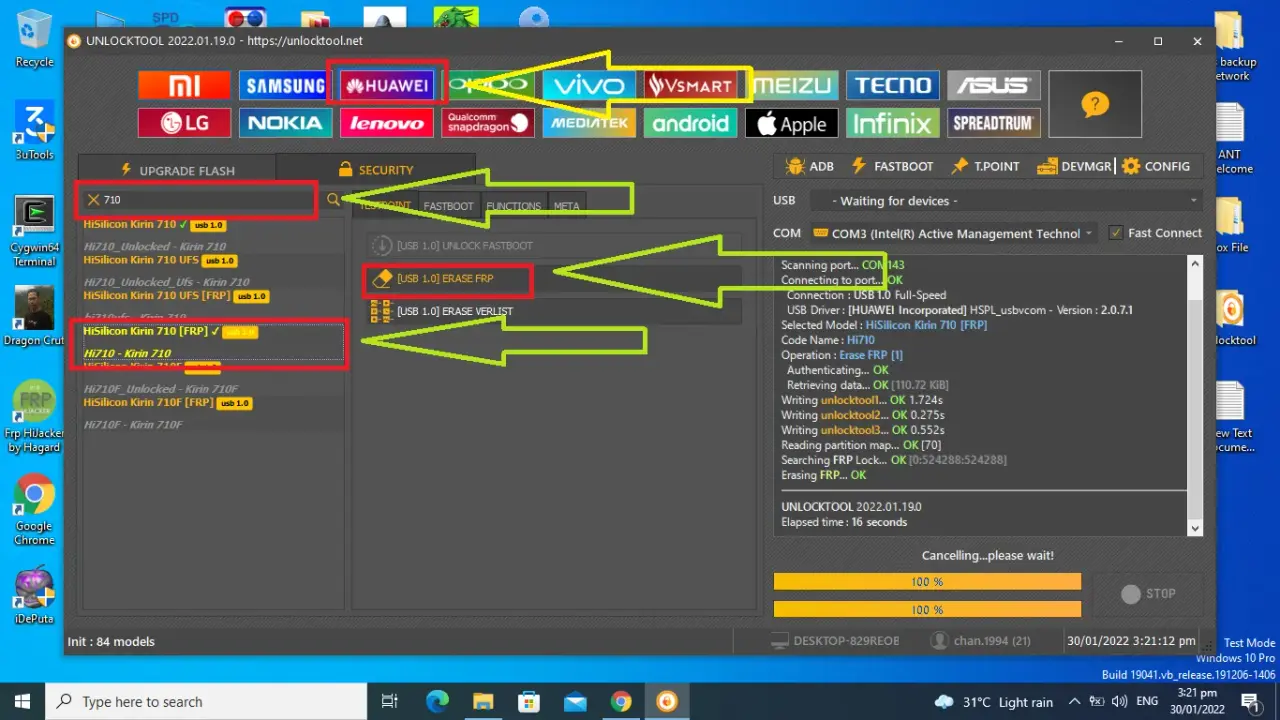Choose the ASUS brand tile

click(994, 85)
